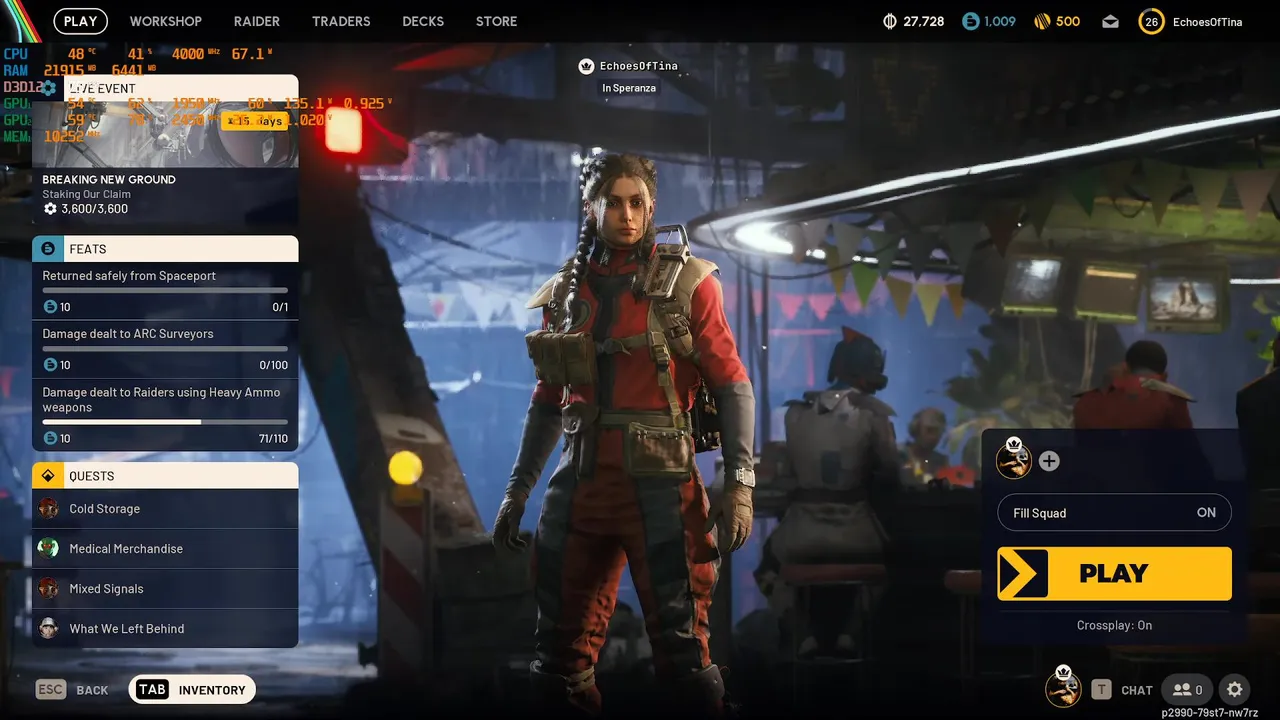Image resolution: width=1280 pixels, height=720 pixels.
Task: Toggle Fill Squad on/off
Action: coord(1114,513)
